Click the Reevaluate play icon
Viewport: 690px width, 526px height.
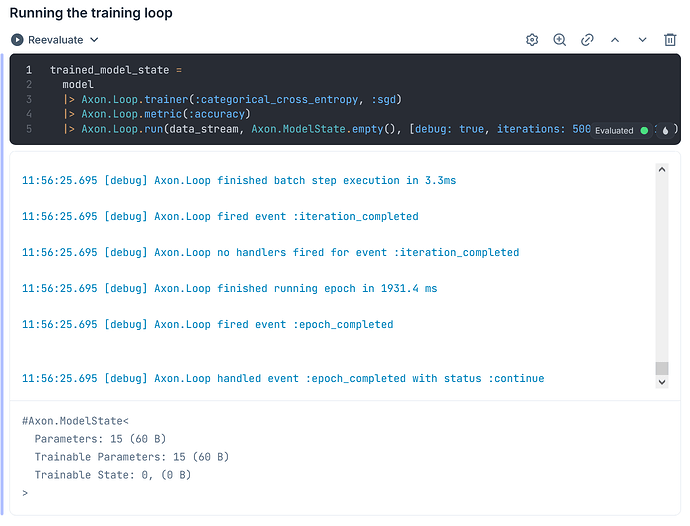17,40
